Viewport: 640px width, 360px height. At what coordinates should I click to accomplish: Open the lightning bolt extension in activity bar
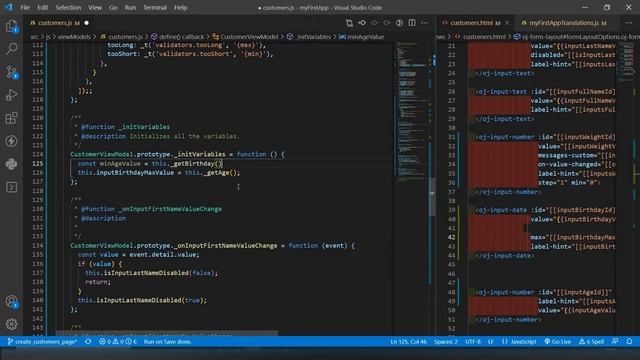pyautogui.click(x=11, y=141)
